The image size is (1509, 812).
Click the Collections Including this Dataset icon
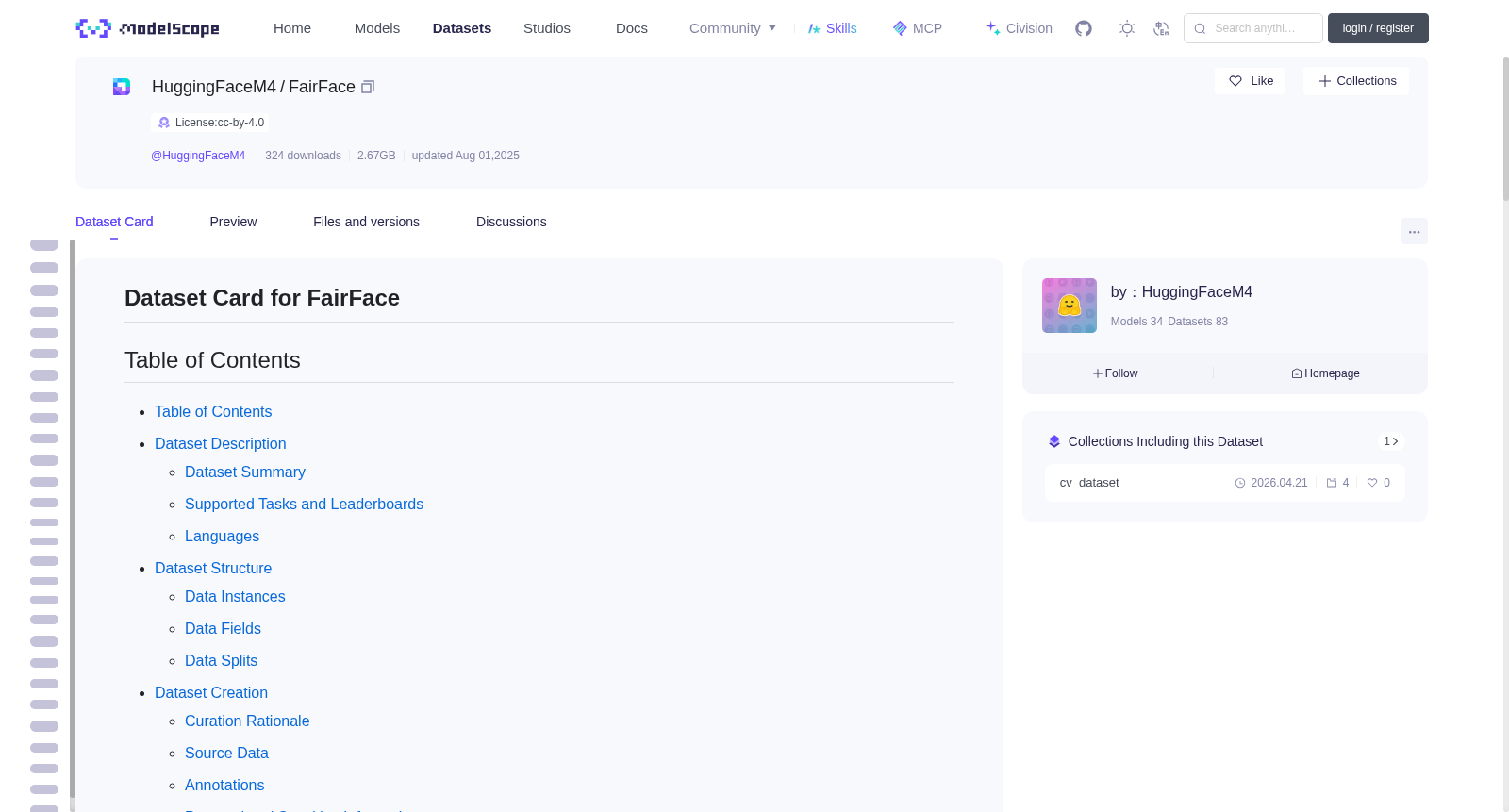(x=1054, y=441)
